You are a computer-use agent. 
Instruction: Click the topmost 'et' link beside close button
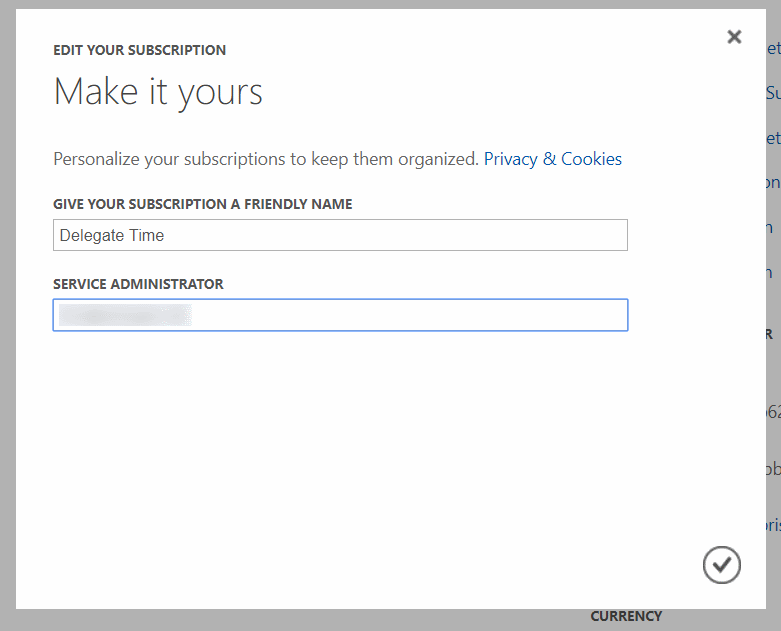[772, 48]
